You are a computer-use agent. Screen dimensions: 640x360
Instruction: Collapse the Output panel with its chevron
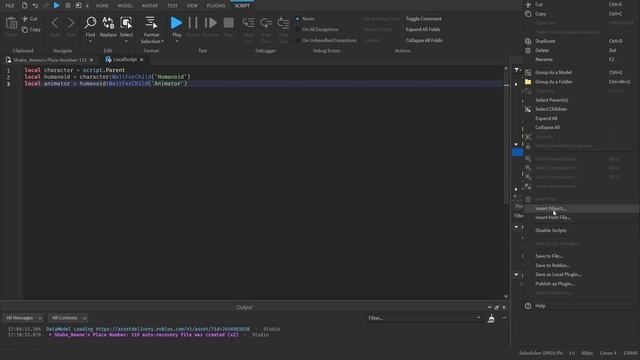pos(489,307)
